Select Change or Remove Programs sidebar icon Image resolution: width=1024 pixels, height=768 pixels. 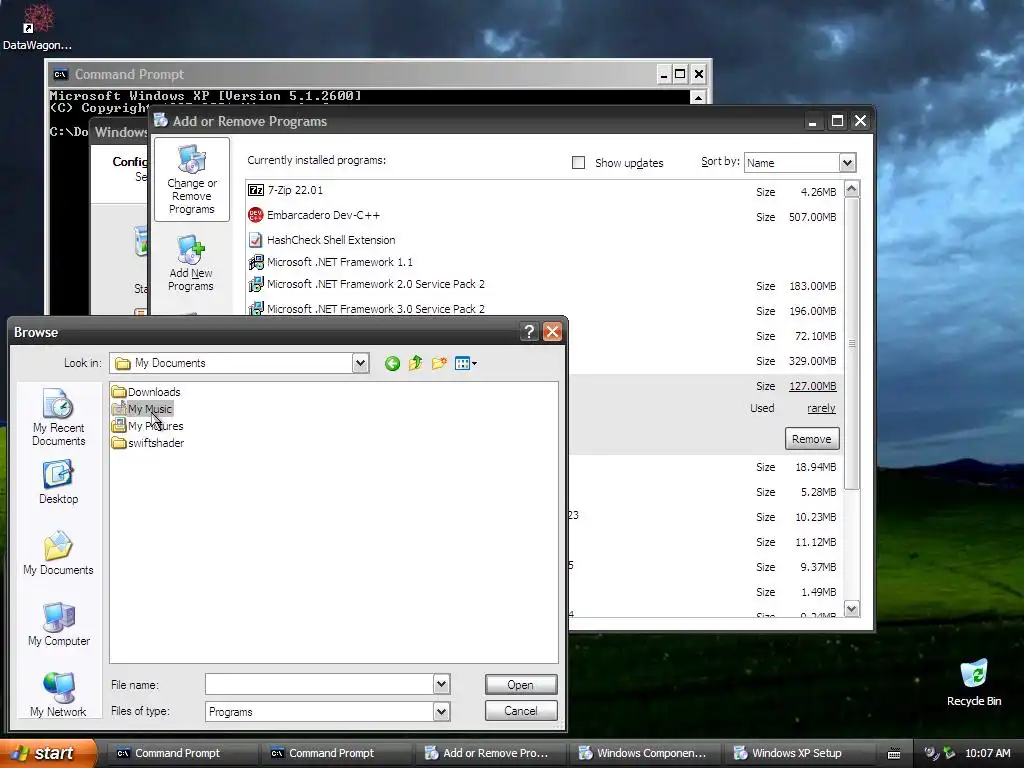191,180
